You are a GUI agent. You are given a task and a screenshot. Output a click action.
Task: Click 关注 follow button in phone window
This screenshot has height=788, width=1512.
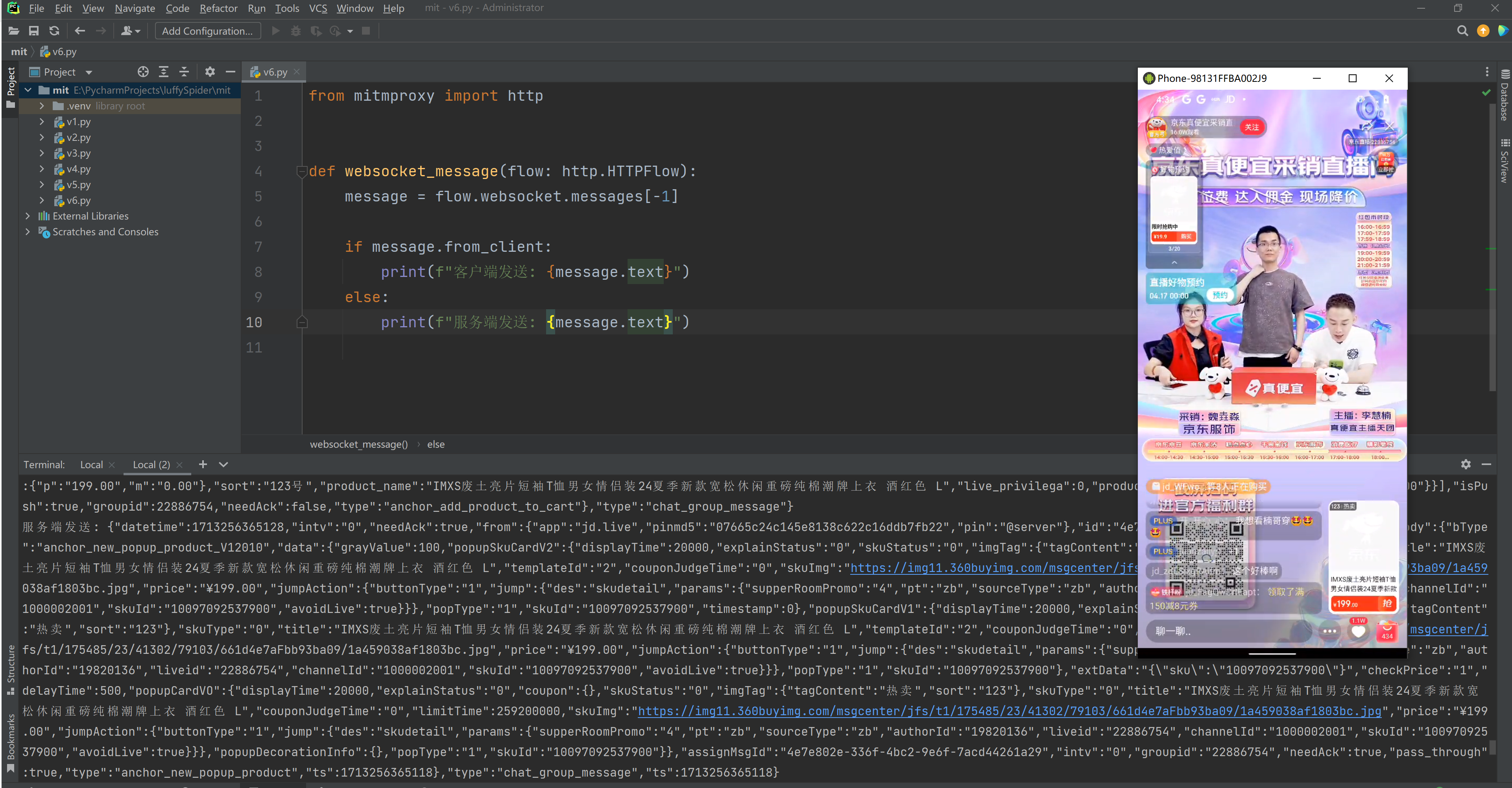[x=1252, y=127]
